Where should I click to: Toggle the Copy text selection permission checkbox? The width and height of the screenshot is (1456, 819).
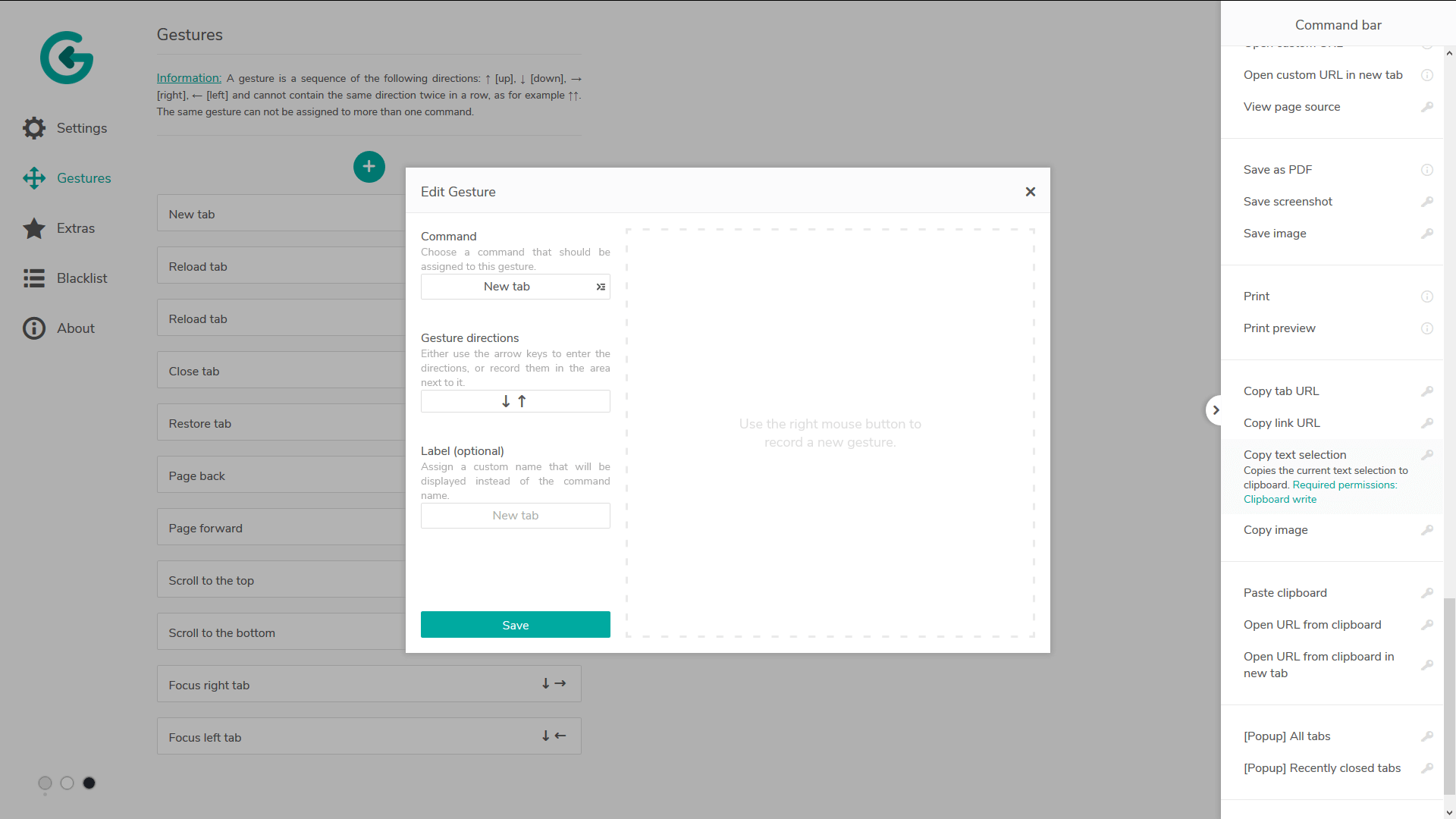click(x=1428, y=455)
